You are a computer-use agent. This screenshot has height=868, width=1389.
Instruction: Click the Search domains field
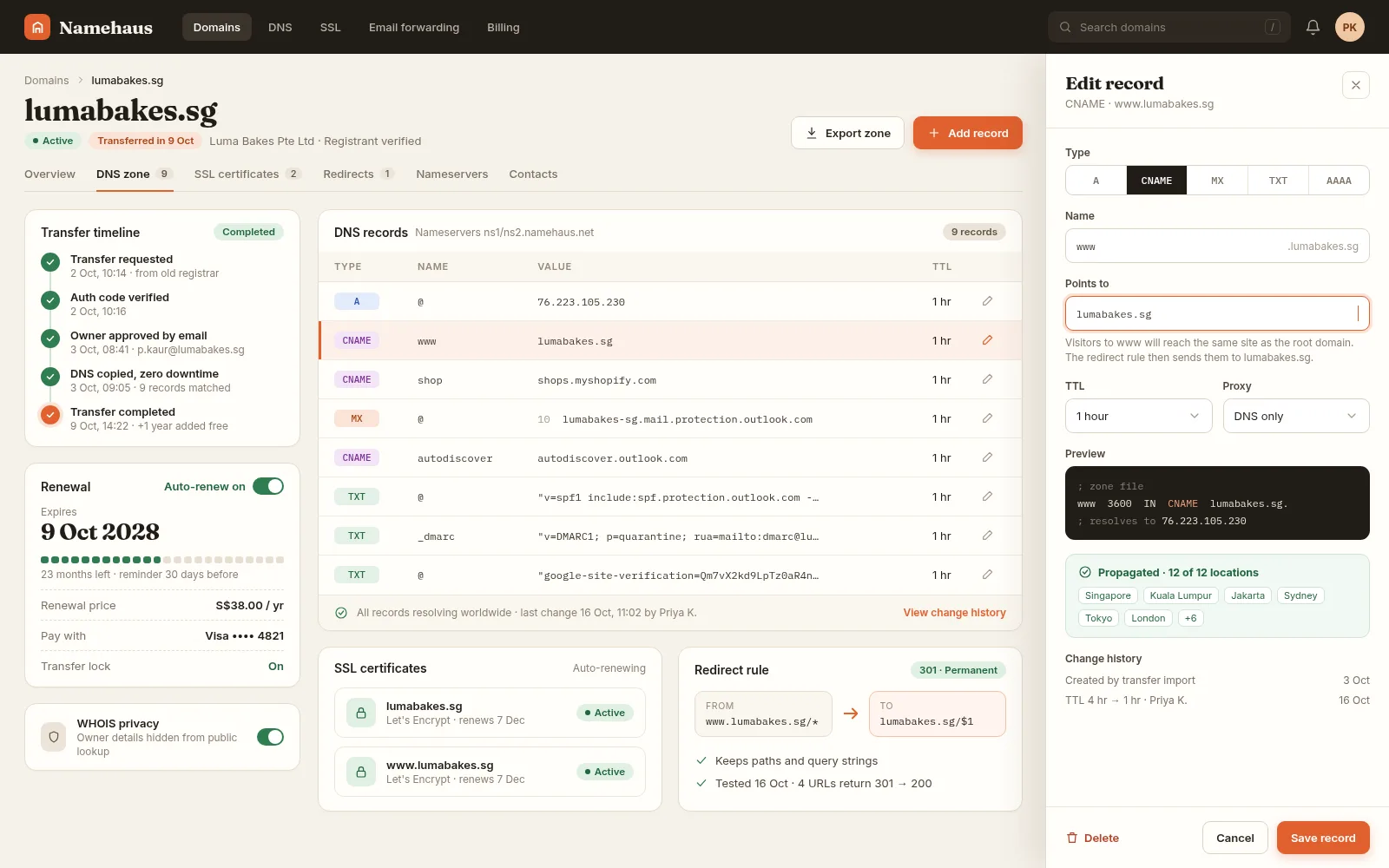1168,27
